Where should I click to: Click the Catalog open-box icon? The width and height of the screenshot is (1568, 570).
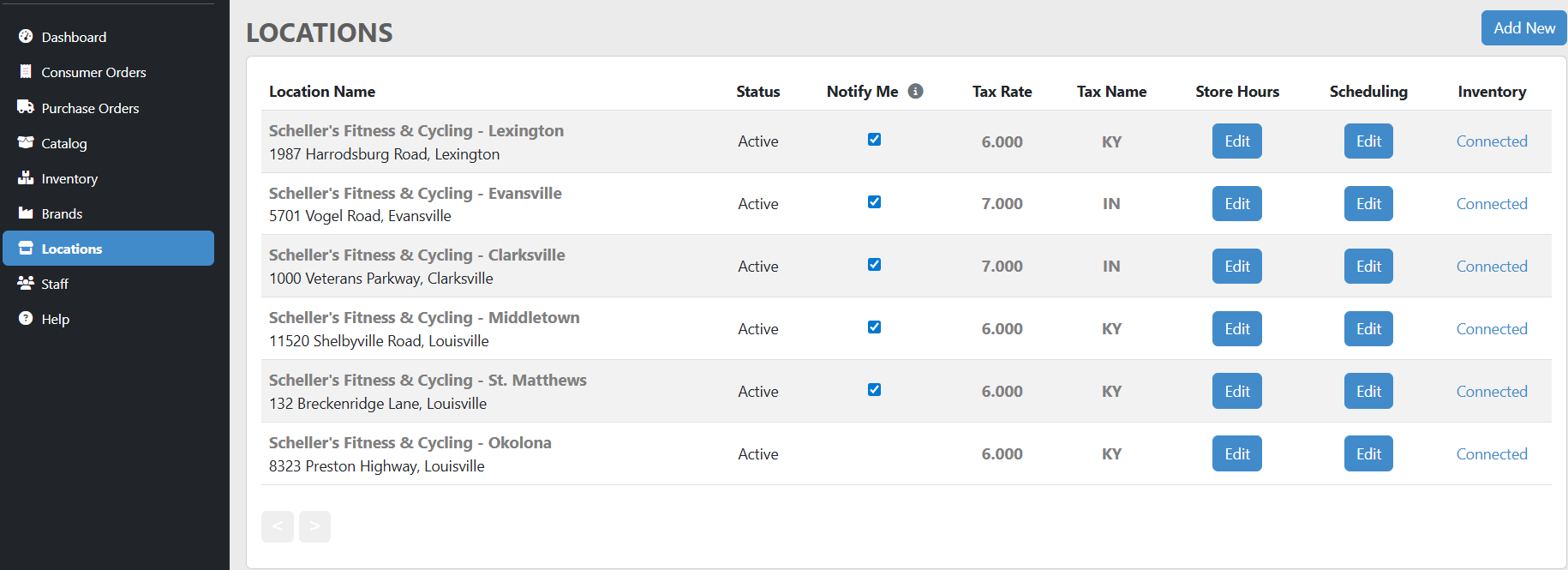pyautogui.click(x=26, y=142)
